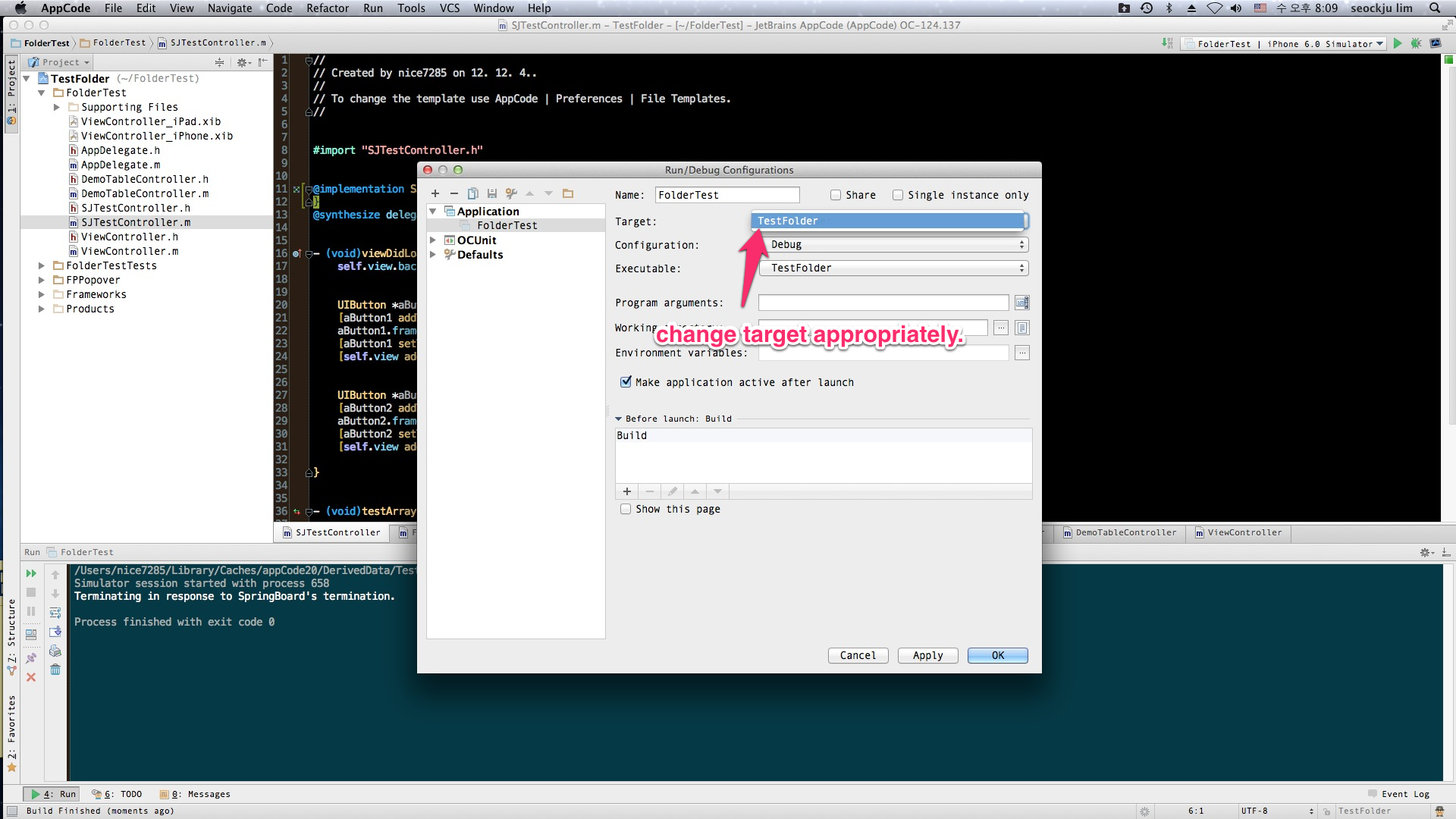Toggle soft wraps in Run console
This screenshot has width=1456, height=819.
point(55,613)
